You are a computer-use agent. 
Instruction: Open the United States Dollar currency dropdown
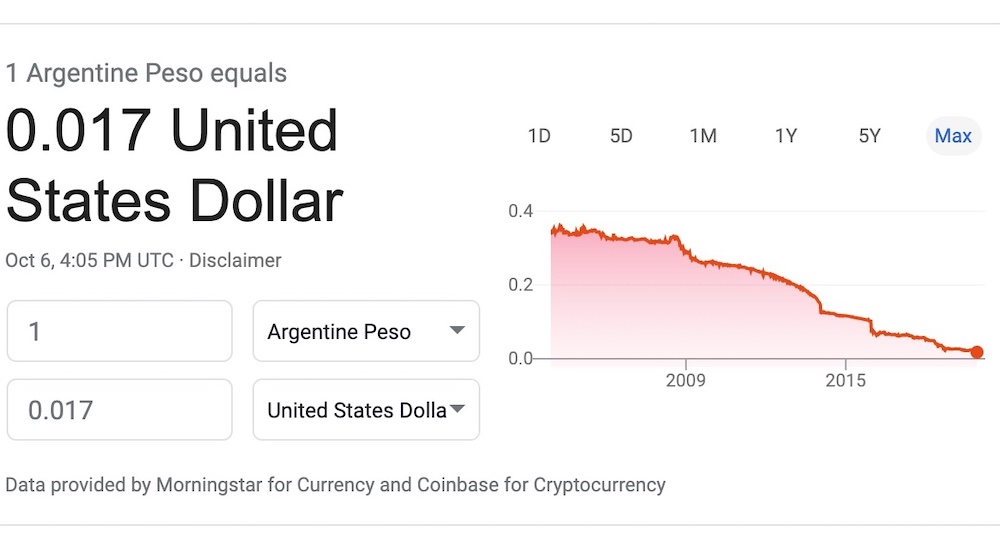(x=366, y=410)
